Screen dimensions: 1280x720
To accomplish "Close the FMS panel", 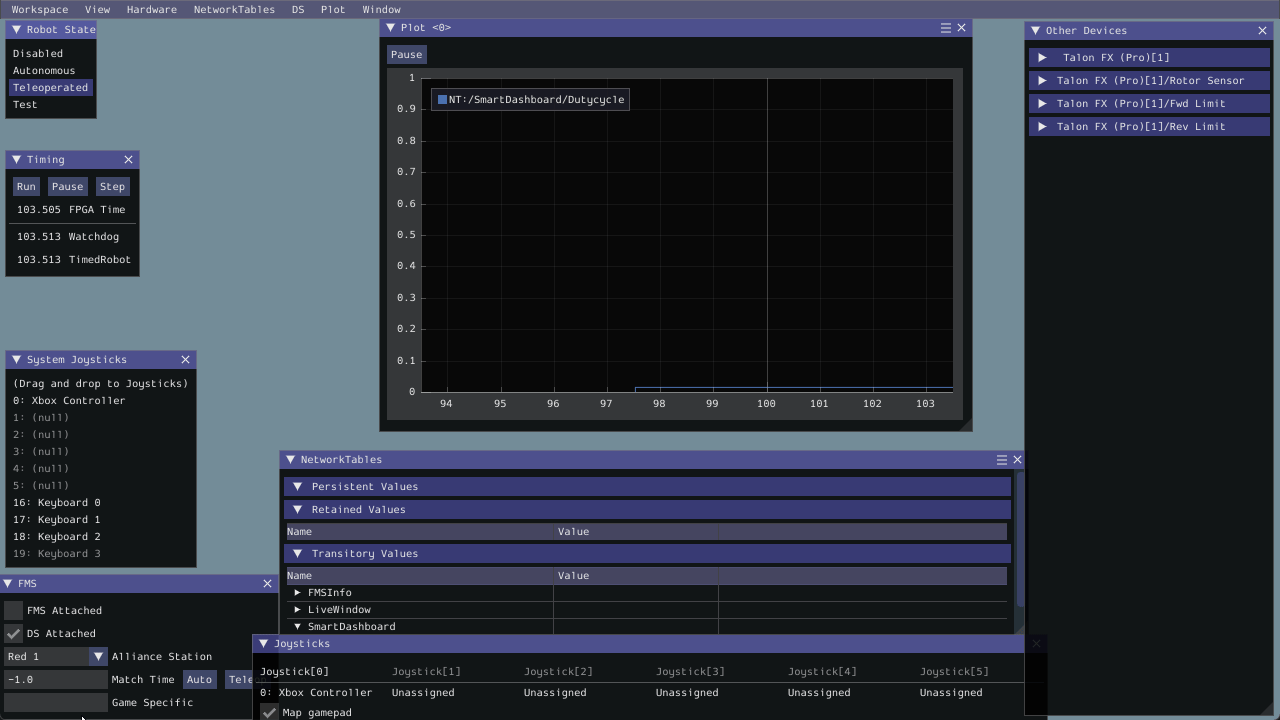I will click(267, 583).
